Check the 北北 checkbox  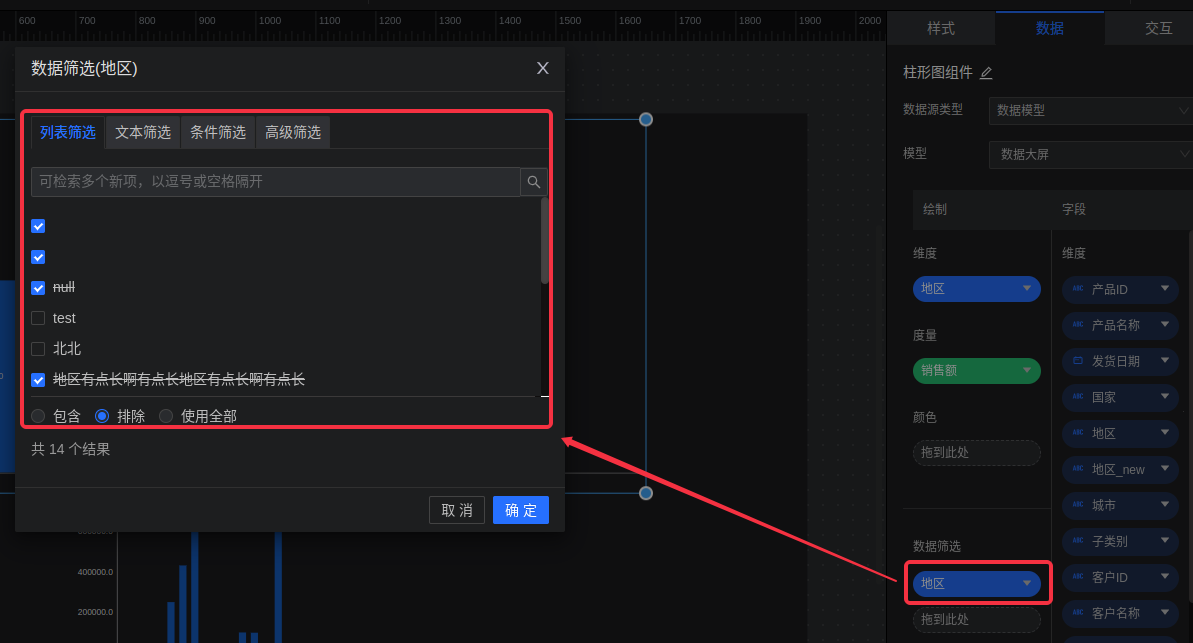click(38, 349)
